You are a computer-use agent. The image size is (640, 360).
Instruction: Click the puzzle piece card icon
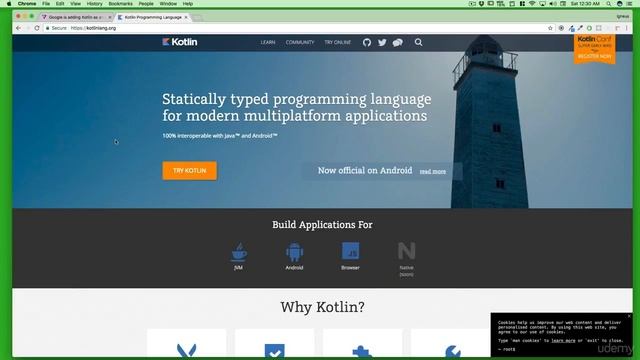(x=362, y=352)
